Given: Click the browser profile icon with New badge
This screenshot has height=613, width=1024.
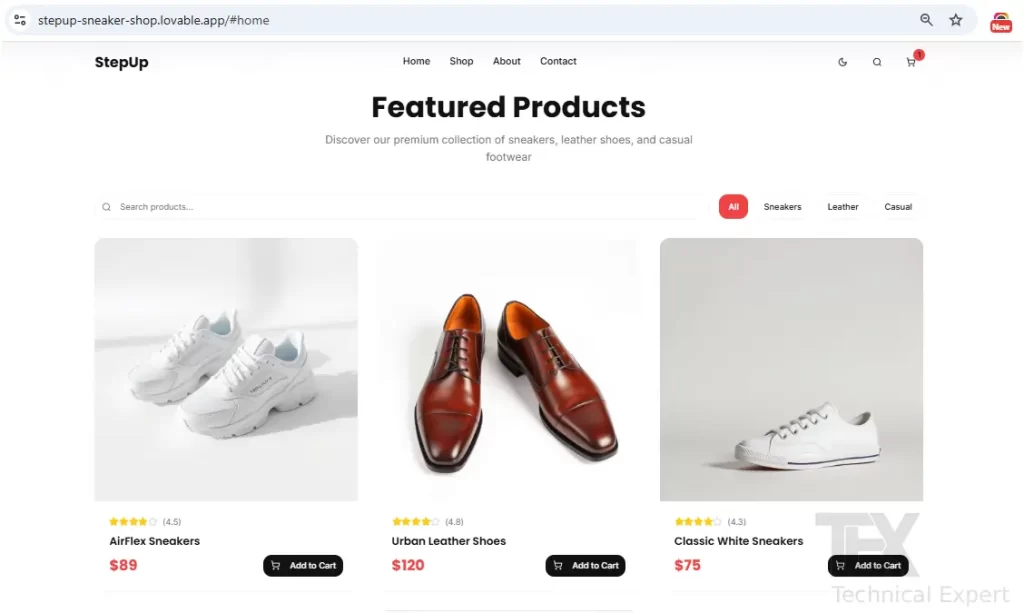Looking at the screenshot, I should pos(1001,20).
